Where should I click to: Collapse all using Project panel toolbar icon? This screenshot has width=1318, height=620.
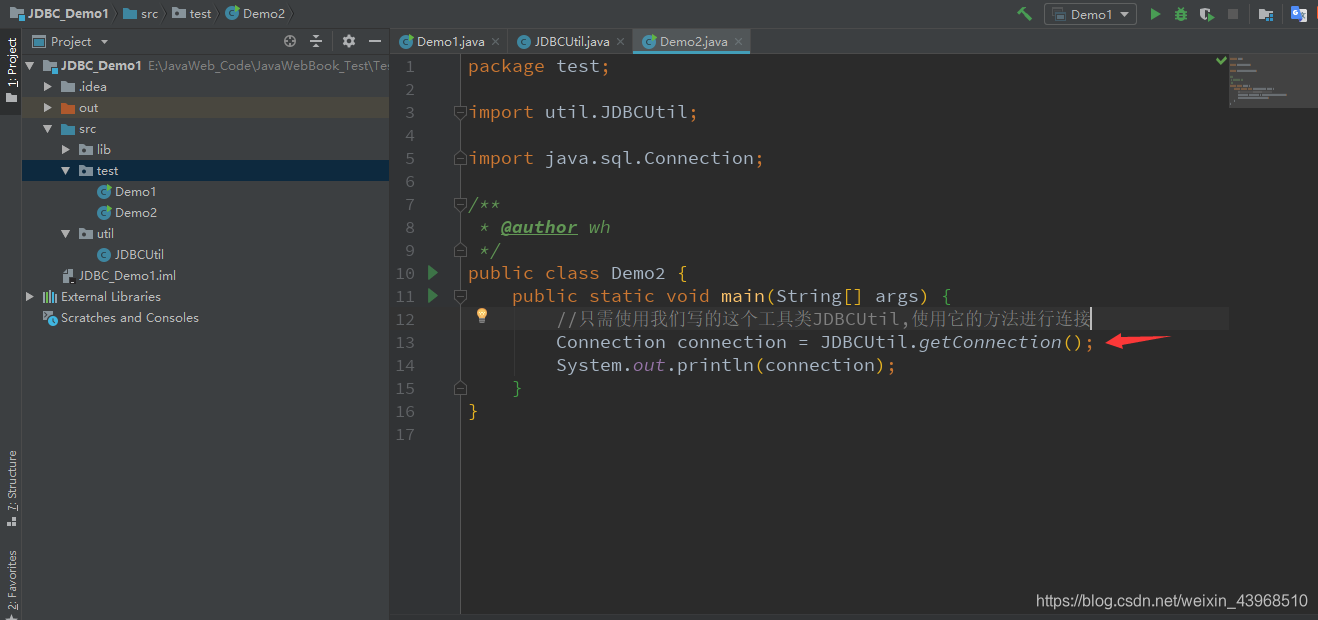tap(316, 41)
